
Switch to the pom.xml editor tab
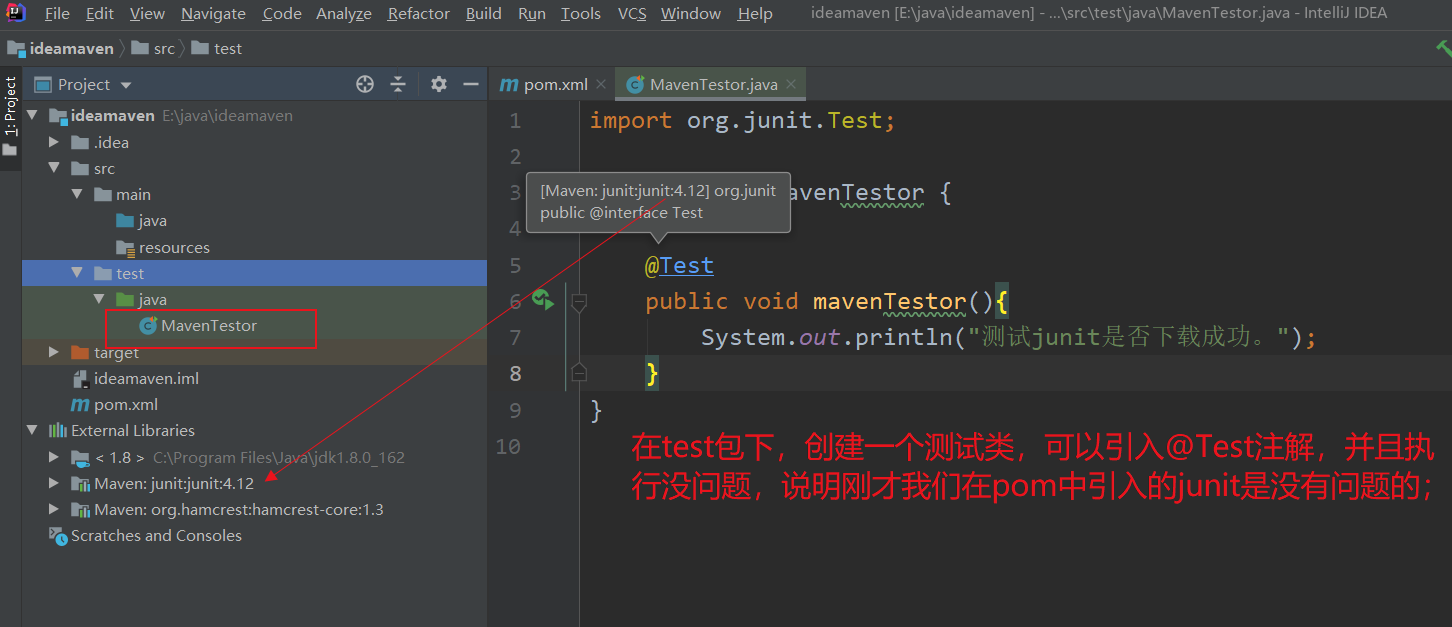tap(544, 84)
